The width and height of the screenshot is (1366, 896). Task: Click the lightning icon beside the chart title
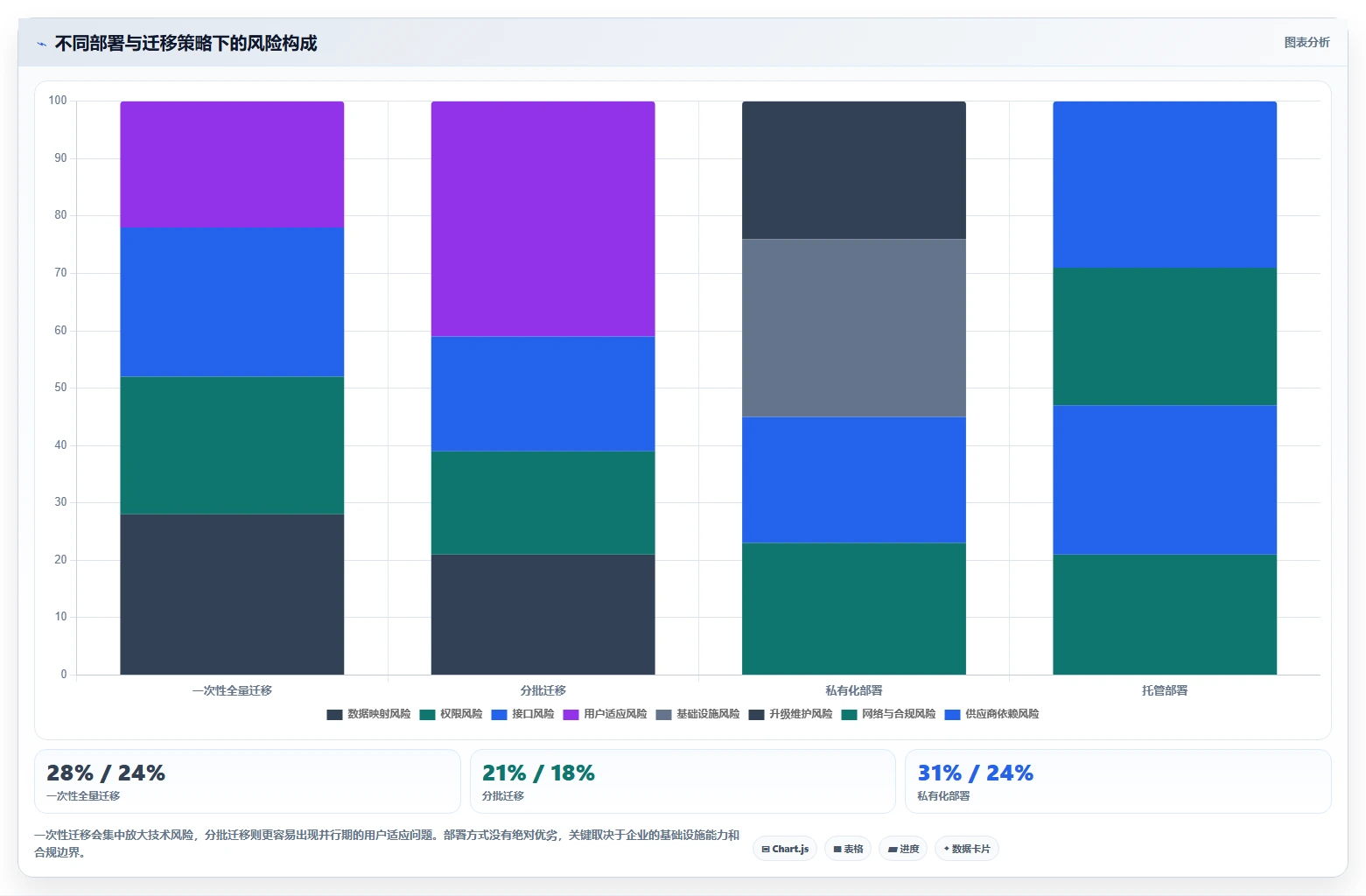[x=41, y=44]
